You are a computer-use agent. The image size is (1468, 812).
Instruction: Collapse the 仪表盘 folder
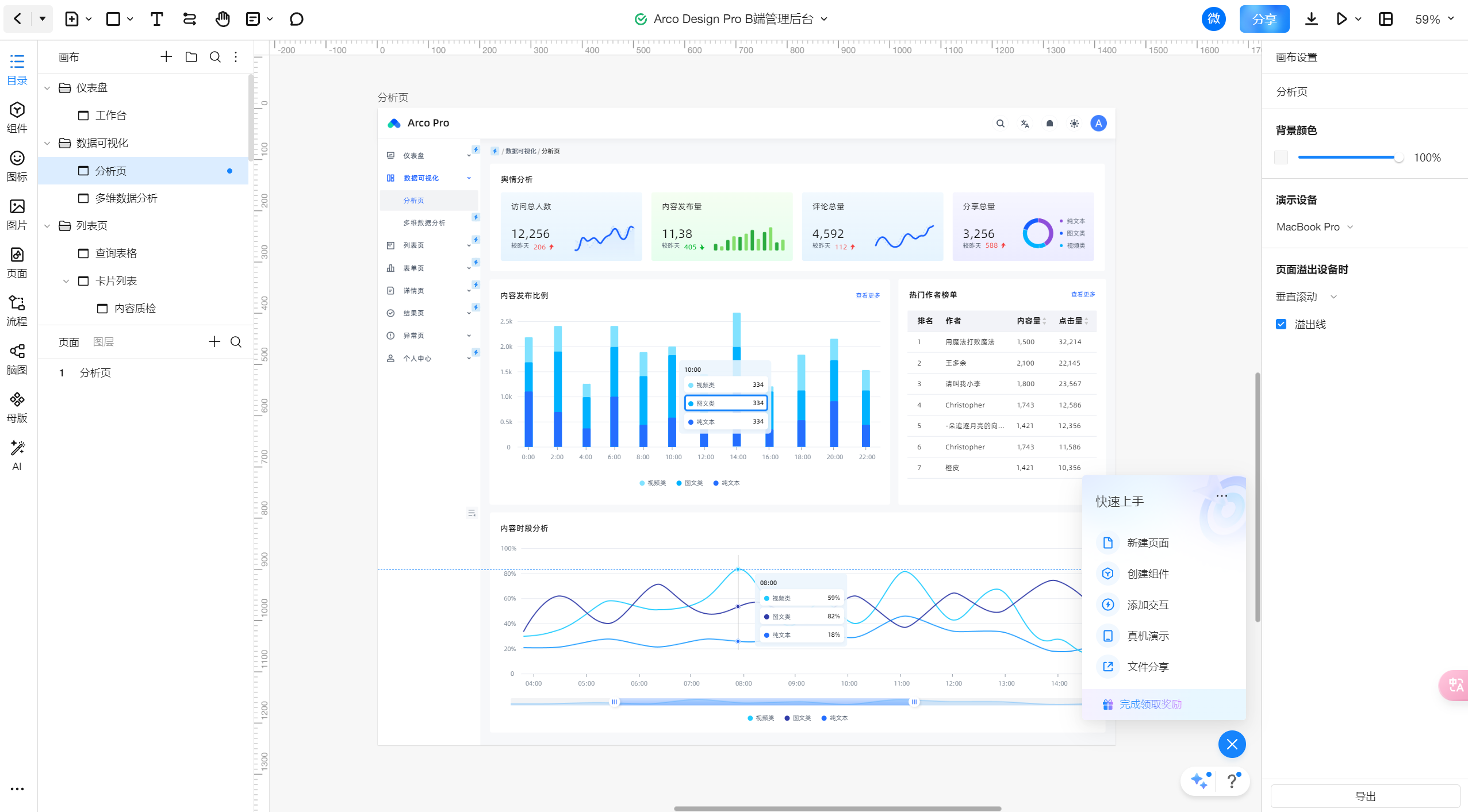coord(47,88)
